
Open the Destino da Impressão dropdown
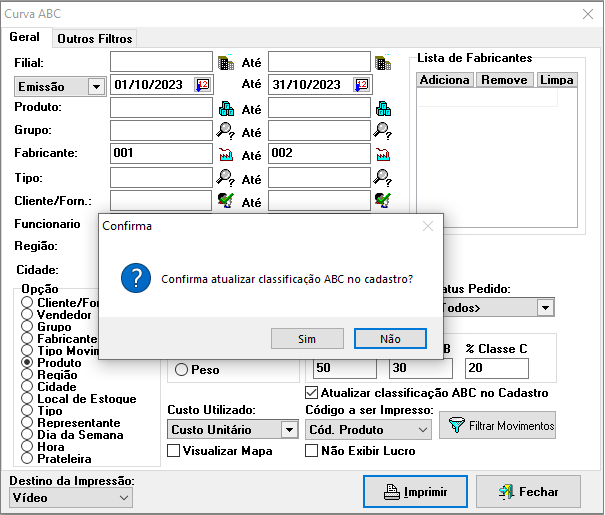click(124, 497)
